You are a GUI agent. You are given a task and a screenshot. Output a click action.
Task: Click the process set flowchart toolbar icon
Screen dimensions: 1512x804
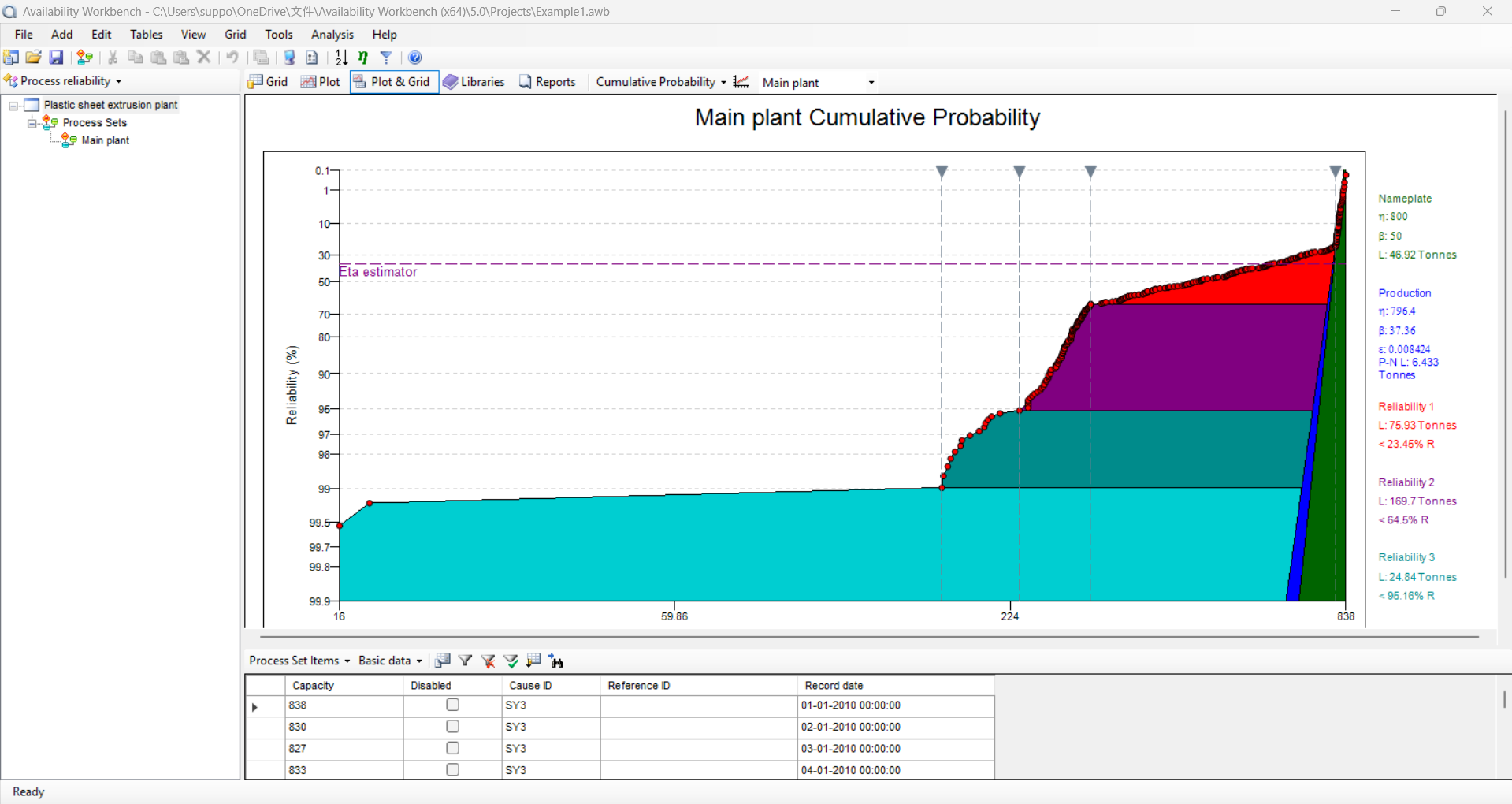(x=84, y=58)
